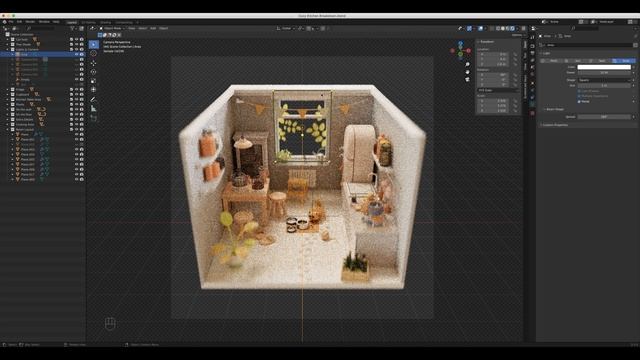Switch to rendered viewport shading
The width and height of the screenshot is (640, 360).
coord(512,29)
